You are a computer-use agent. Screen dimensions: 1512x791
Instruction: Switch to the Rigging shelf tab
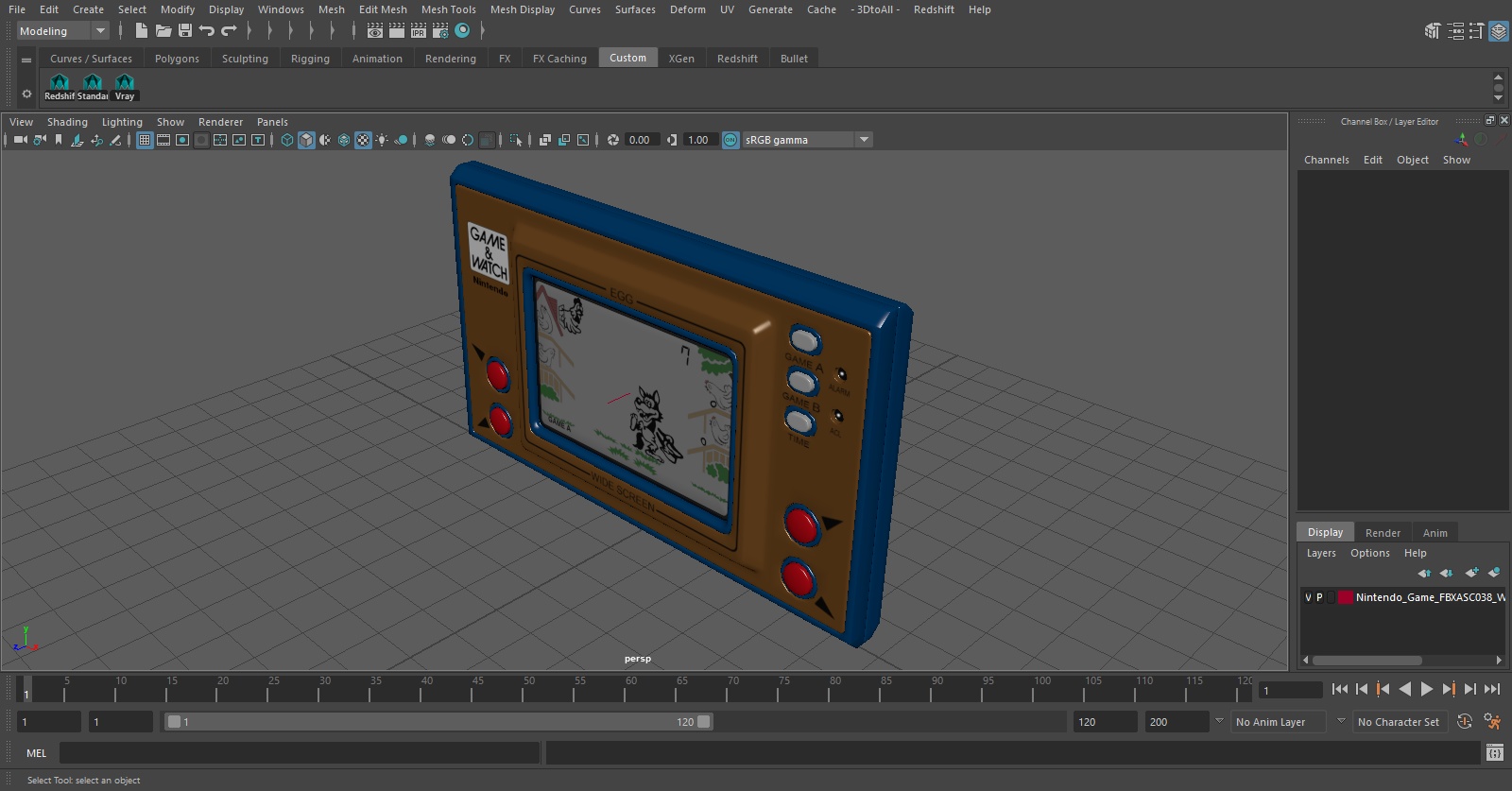310,59
